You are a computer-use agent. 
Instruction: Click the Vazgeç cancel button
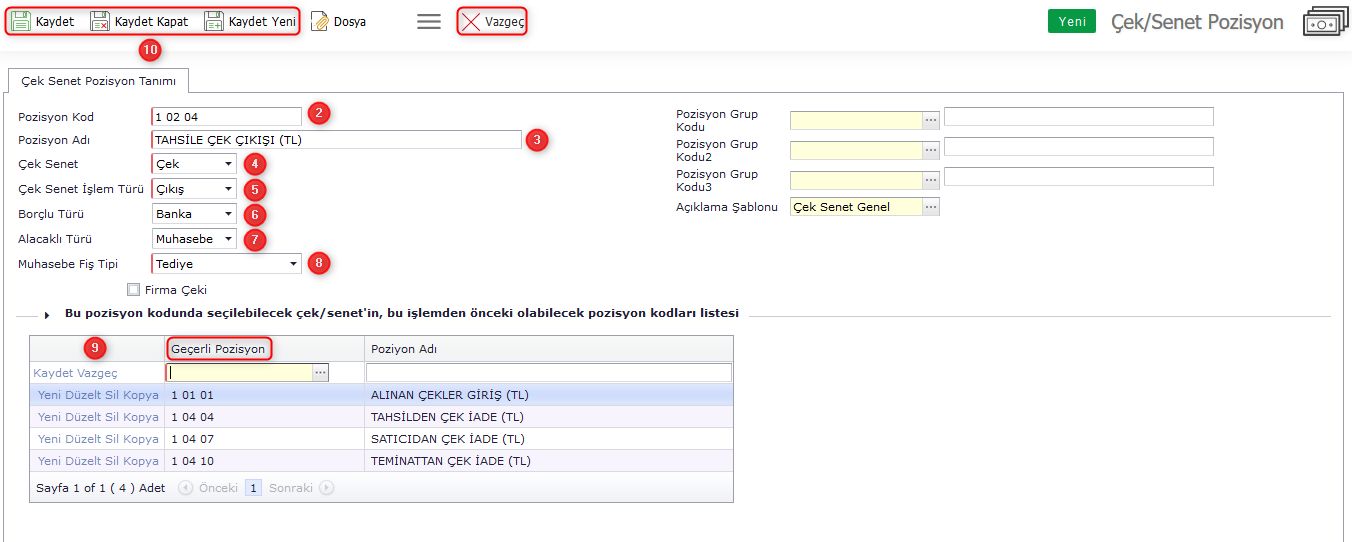pyautogui.click(x=492, y=21)
